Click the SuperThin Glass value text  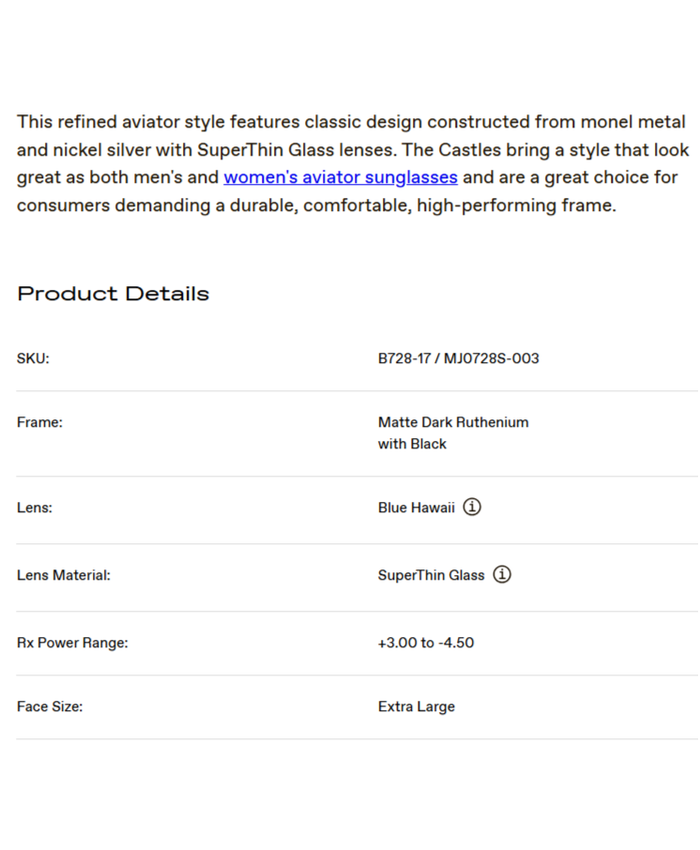(431, 576)
